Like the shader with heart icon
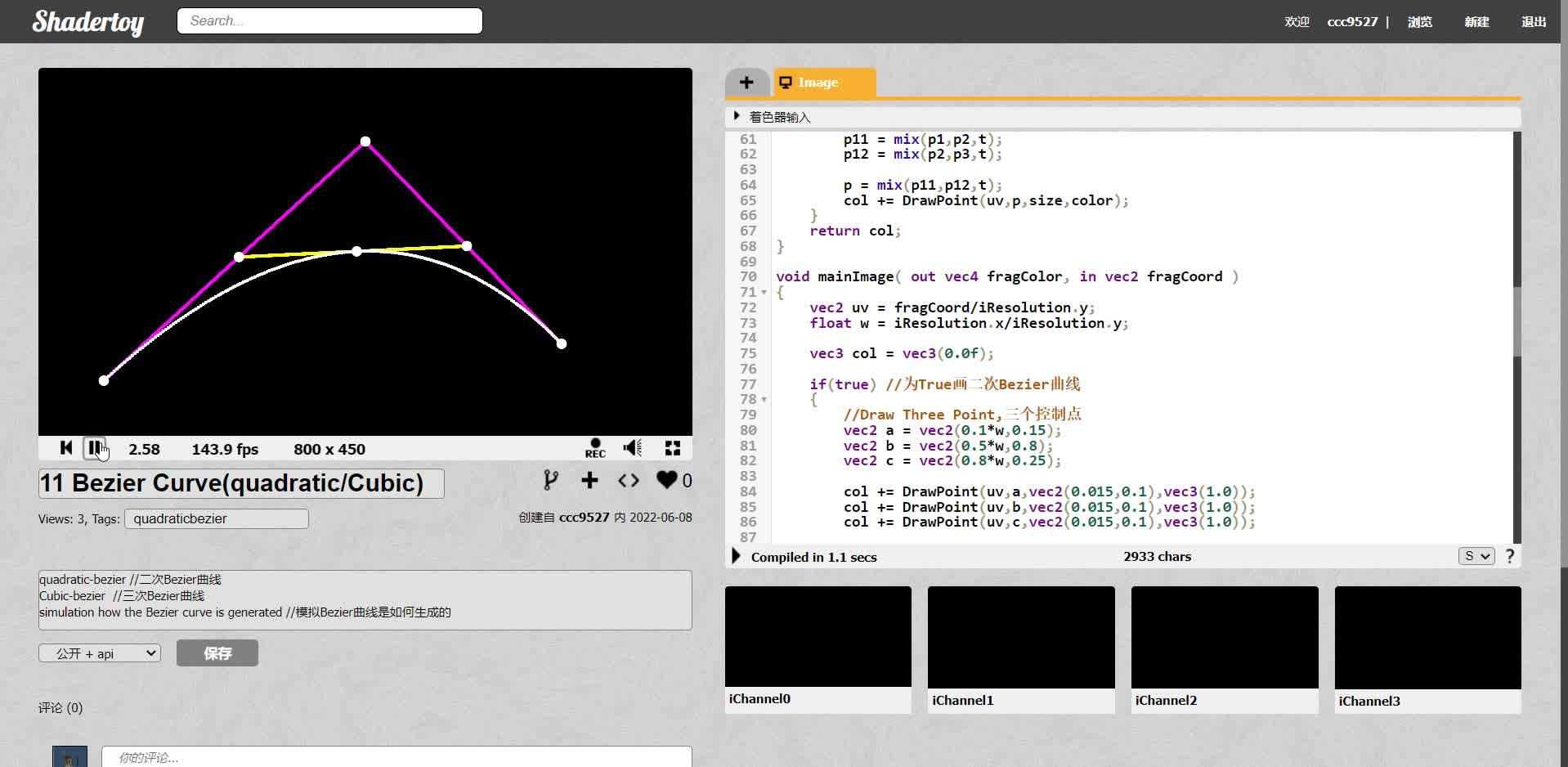Image resolution: width=1568 pixels, height=767 pixels. [667, 481]
